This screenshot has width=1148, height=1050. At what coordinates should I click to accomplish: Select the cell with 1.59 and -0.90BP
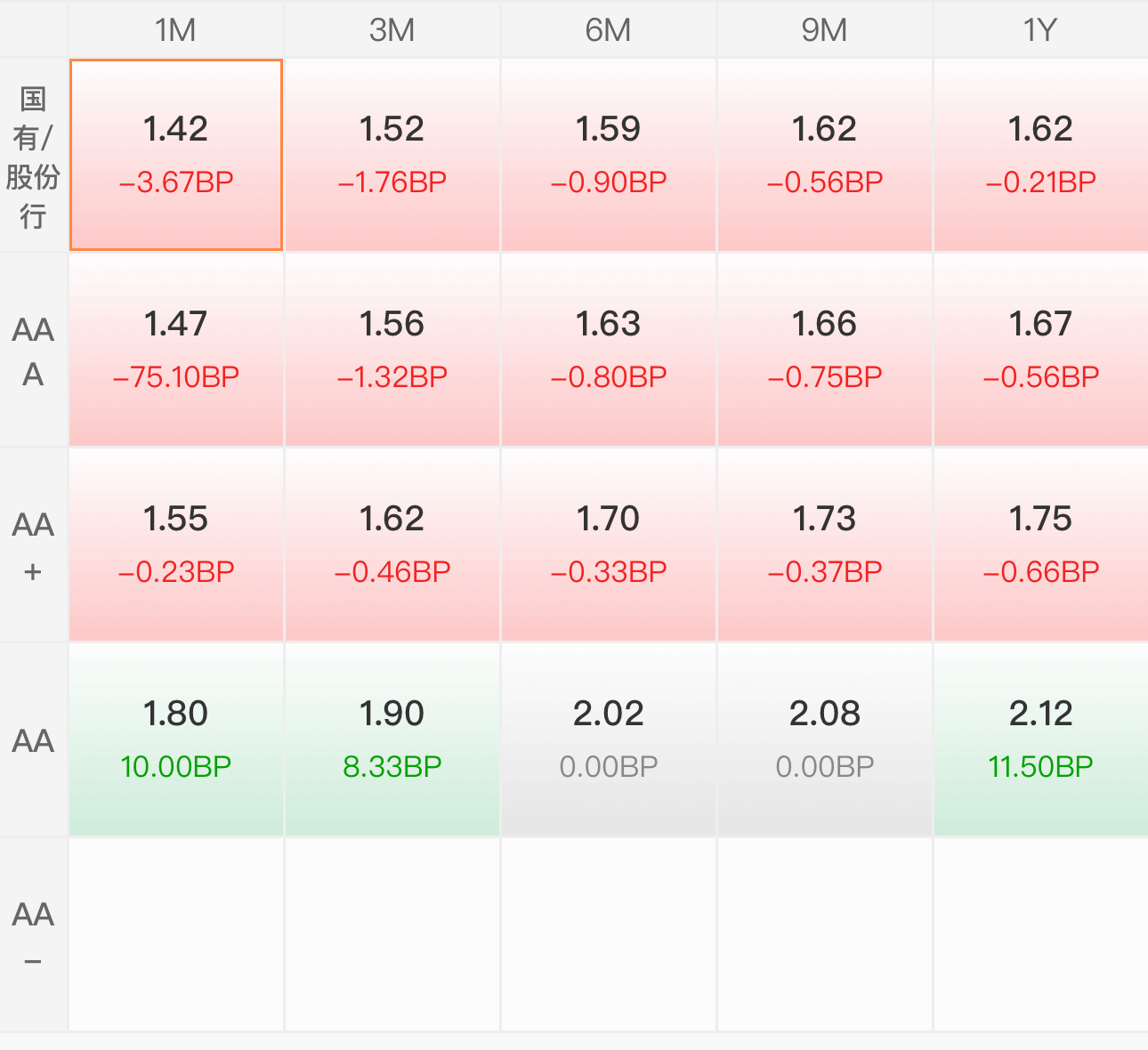click(x=609, y=155)
